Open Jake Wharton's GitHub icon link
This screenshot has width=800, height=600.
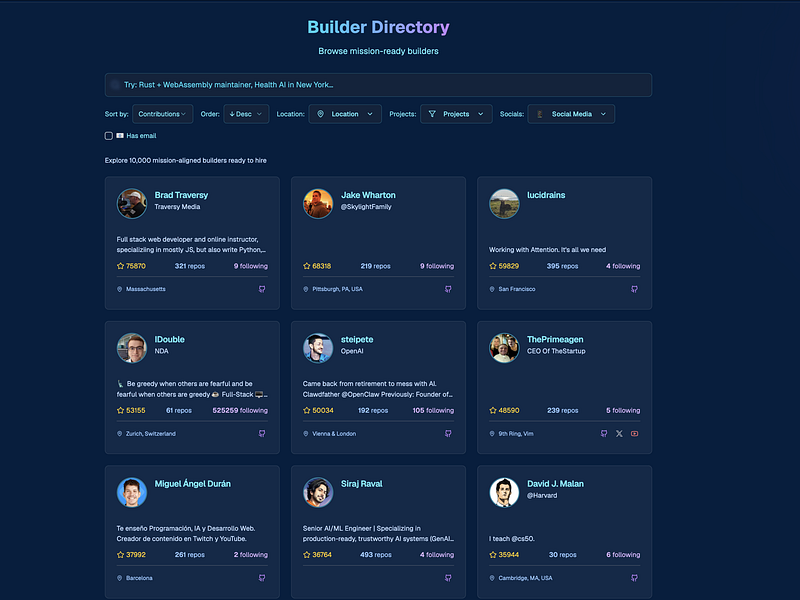pyautogui.click(x=448, y=289)
